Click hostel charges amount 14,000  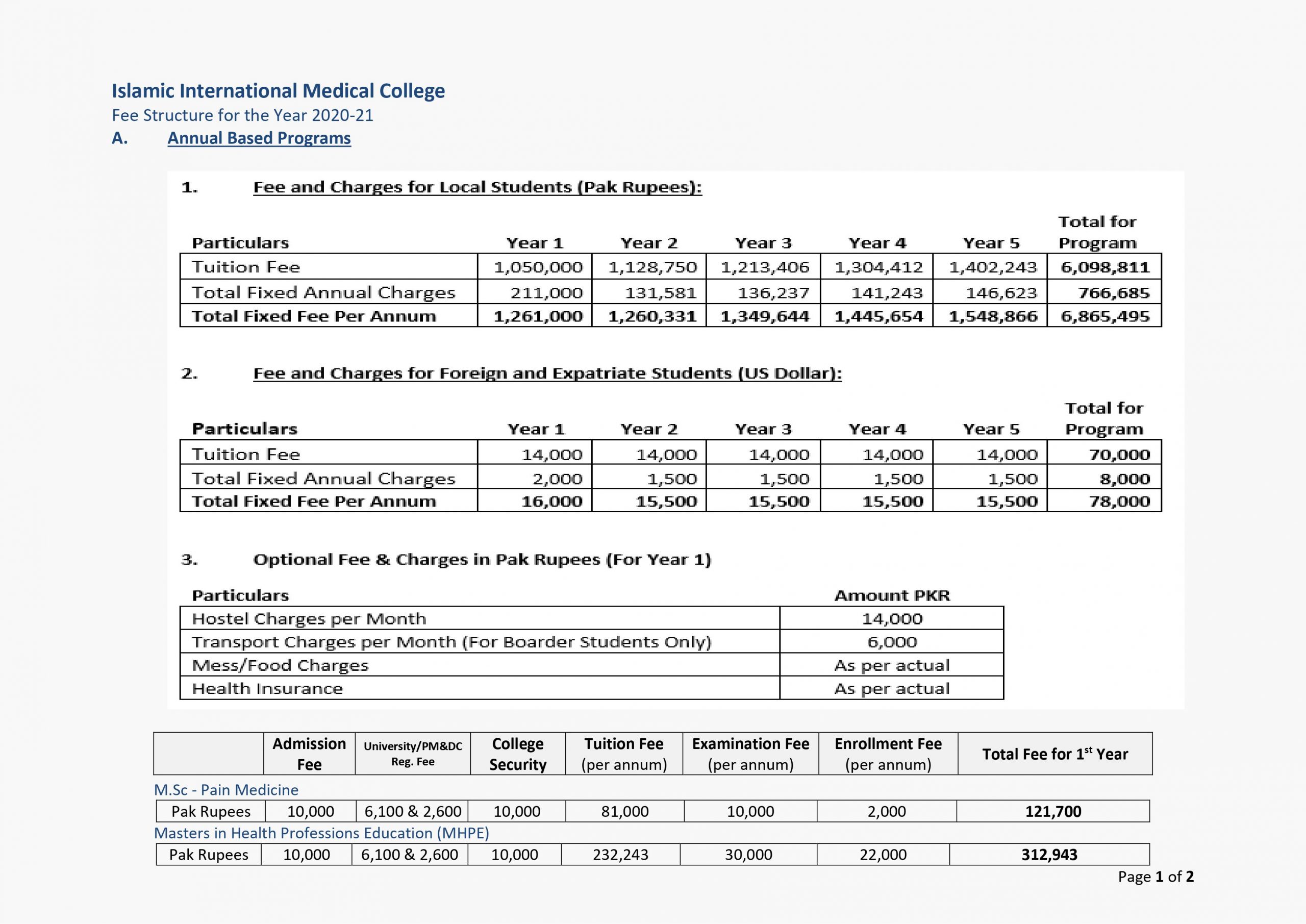(892, 618)
